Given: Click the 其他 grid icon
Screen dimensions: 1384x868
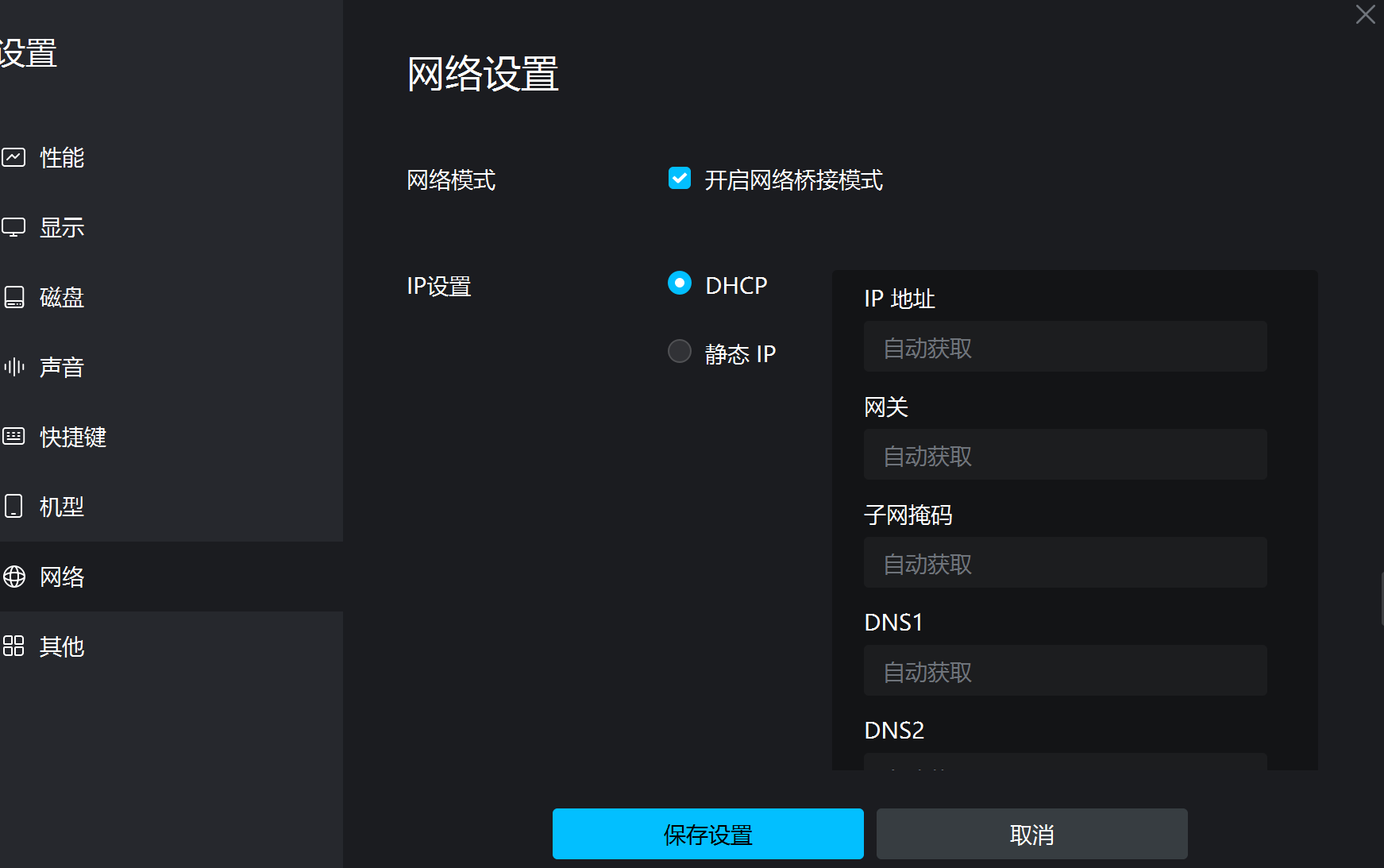Looking at the screenshot, I should [13, 646].
